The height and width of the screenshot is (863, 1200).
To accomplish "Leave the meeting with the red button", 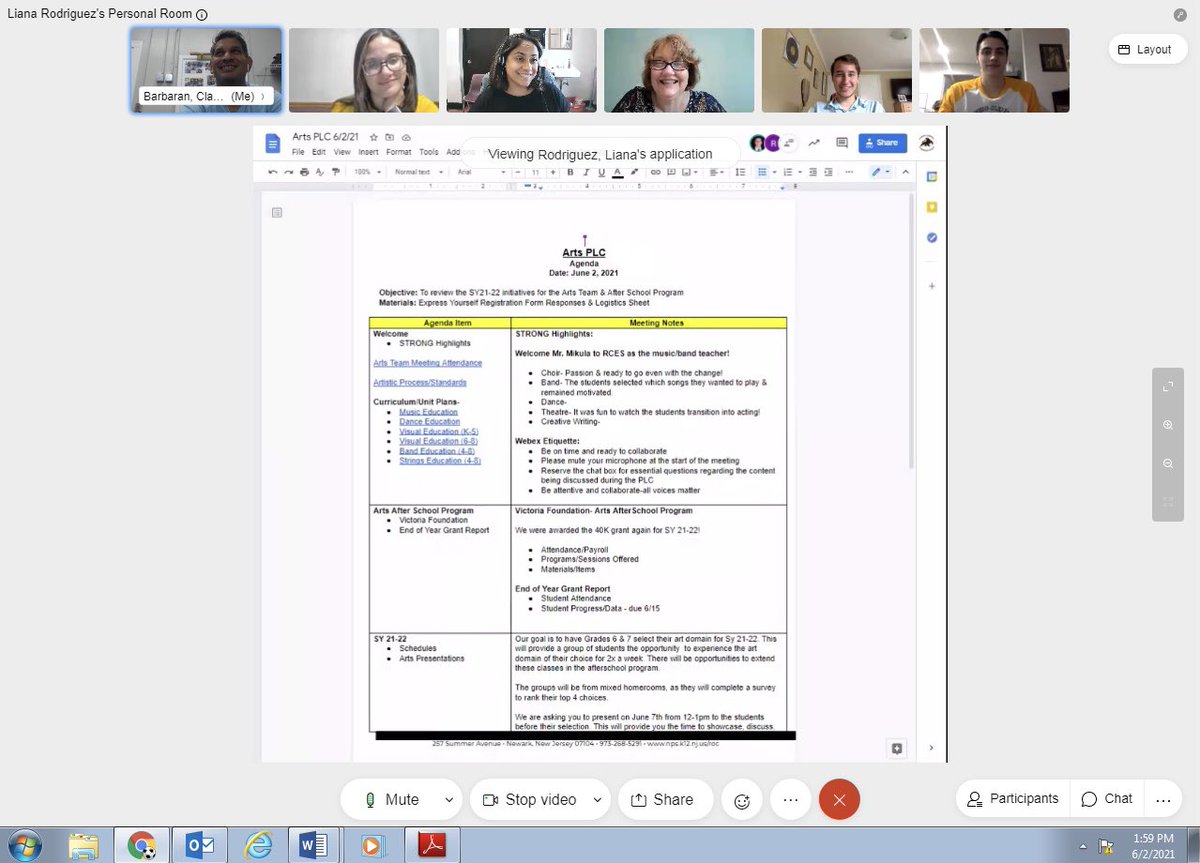I will point(839,800).
